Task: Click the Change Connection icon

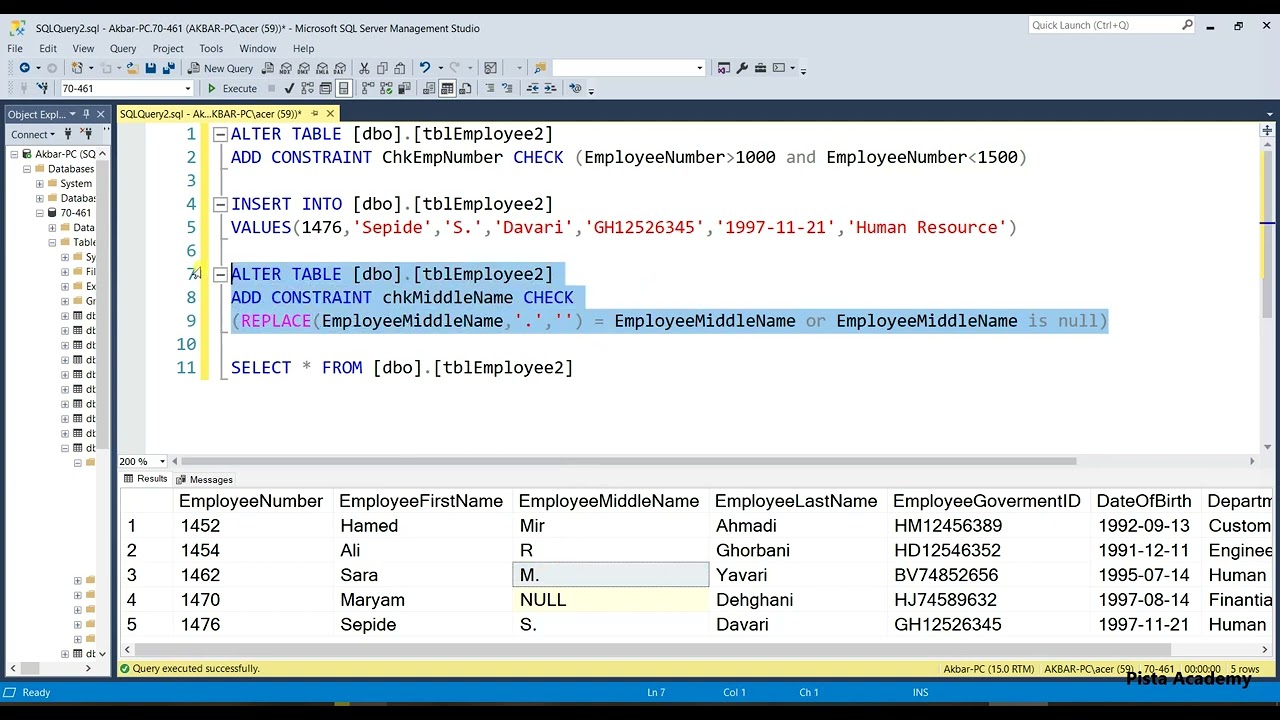Action: click(x=42, y=88)
